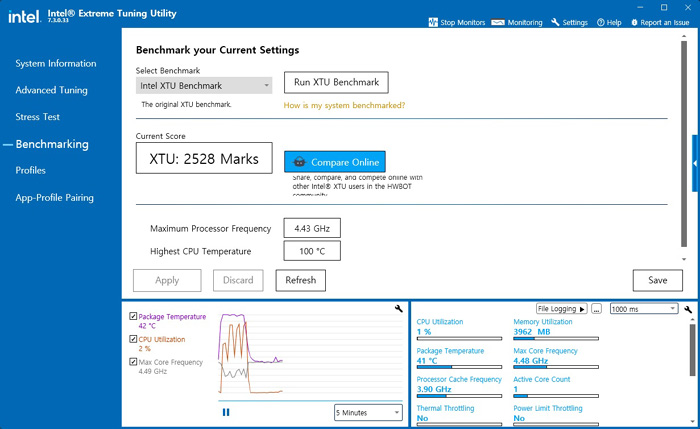
Task: Toggle CPU Utilization graph checkbox
Action: tap(133, 339)
